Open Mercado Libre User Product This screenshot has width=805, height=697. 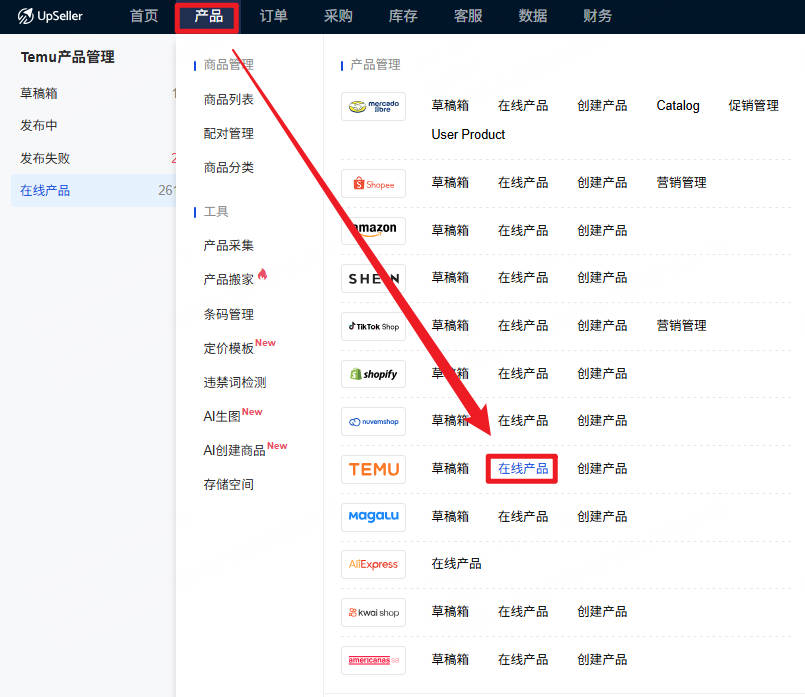[468, 134]
